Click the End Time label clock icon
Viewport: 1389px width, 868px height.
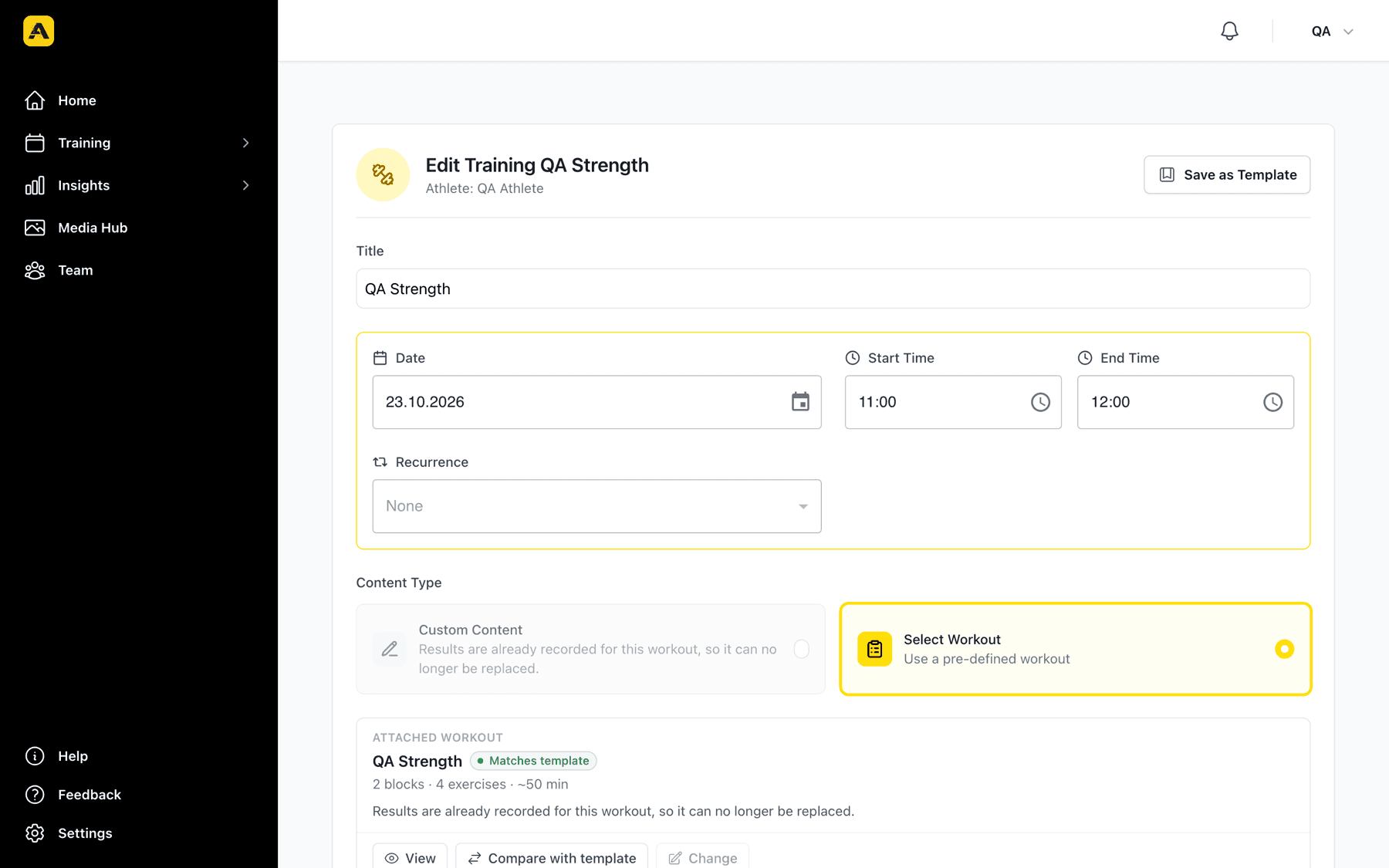point(1085,358)
